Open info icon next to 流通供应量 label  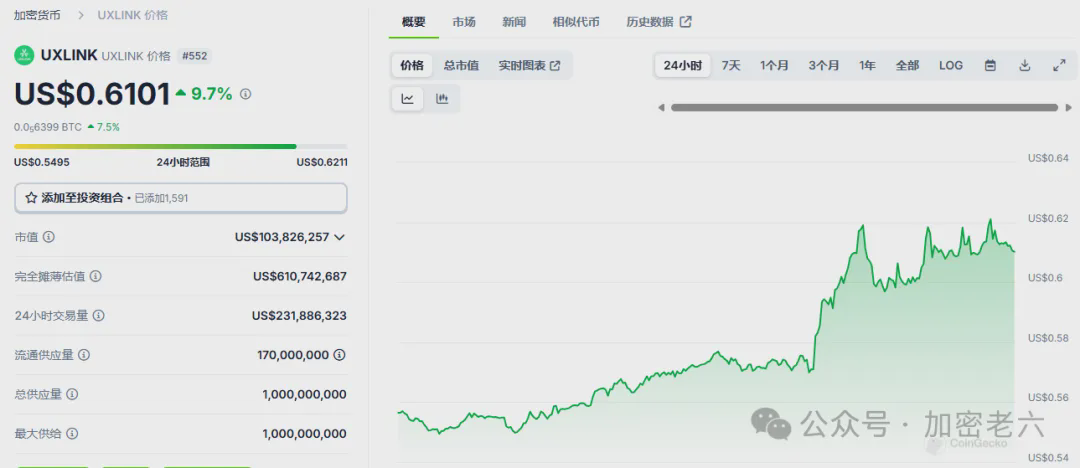(x=84, y=355)
